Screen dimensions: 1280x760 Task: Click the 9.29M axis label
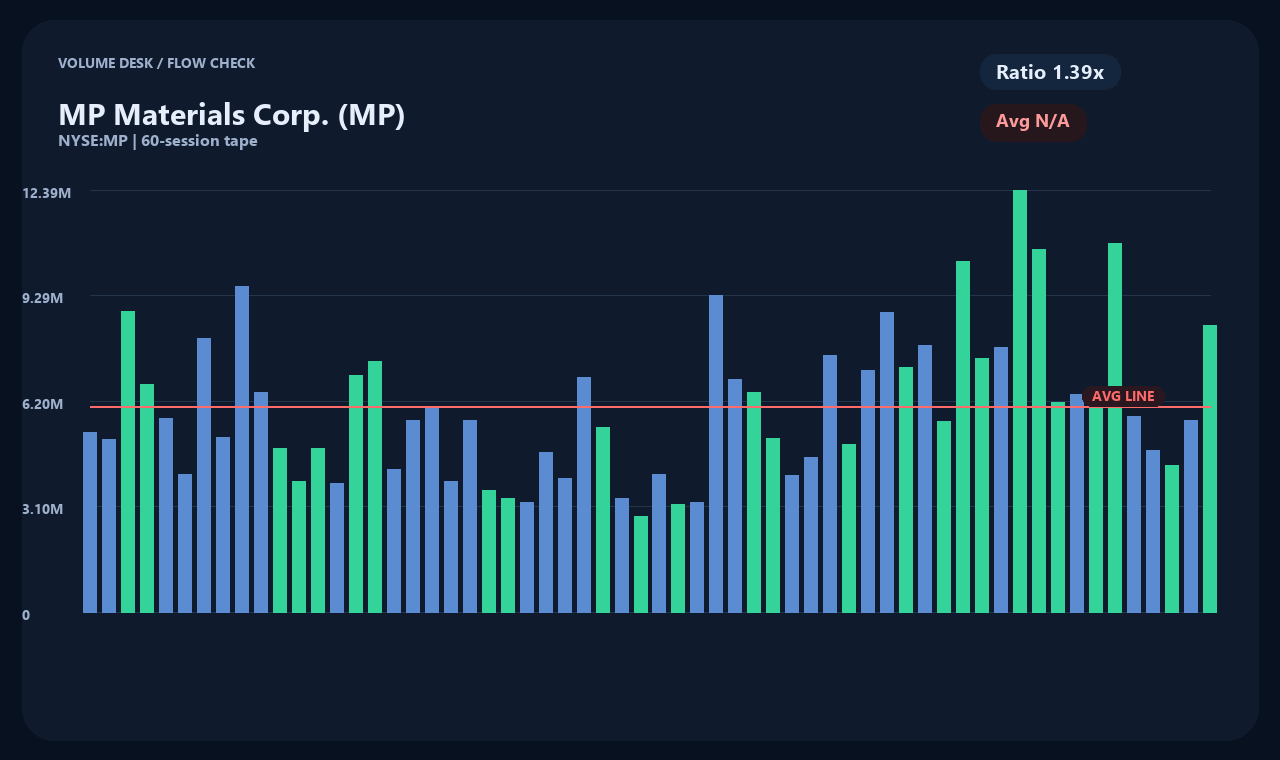pyautogui.click(x=43, y=298)
